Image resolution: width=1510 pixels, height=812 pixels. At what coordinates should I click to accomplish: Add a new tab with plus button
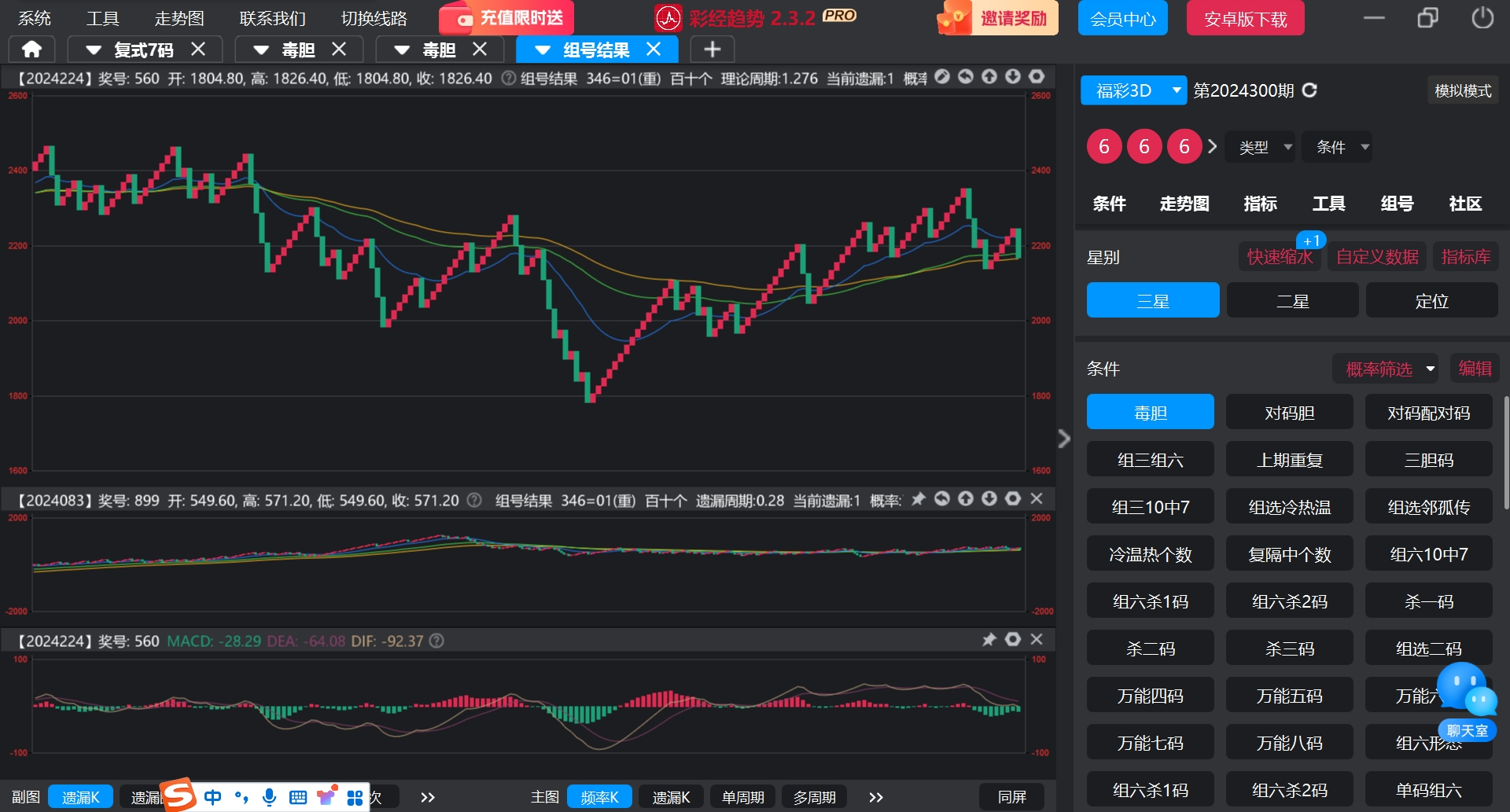tap(713, 50)
